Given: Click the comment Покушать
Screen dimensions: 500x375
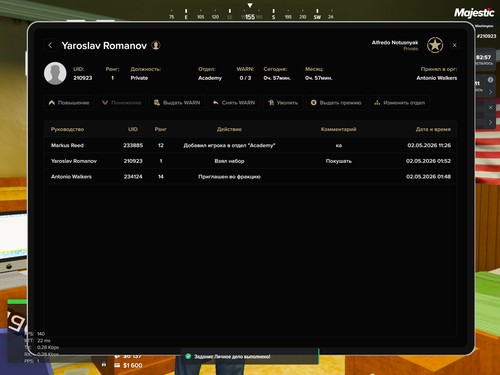Looking at the screenshot, I should click(x=339, y=161).
